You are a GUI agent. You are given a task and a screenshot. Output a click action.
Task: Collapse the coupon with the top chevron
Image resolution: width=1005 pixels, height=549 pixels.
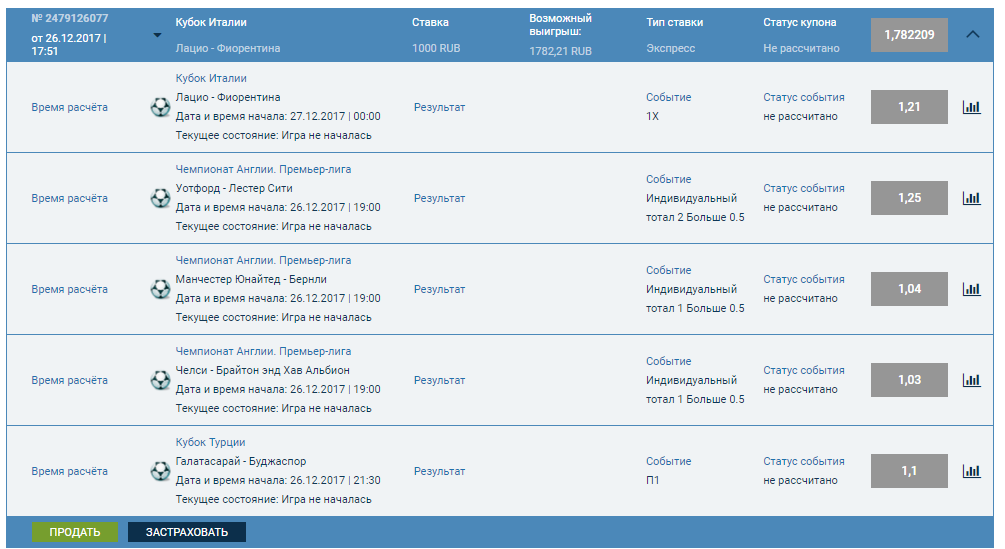tap(972, 35)
